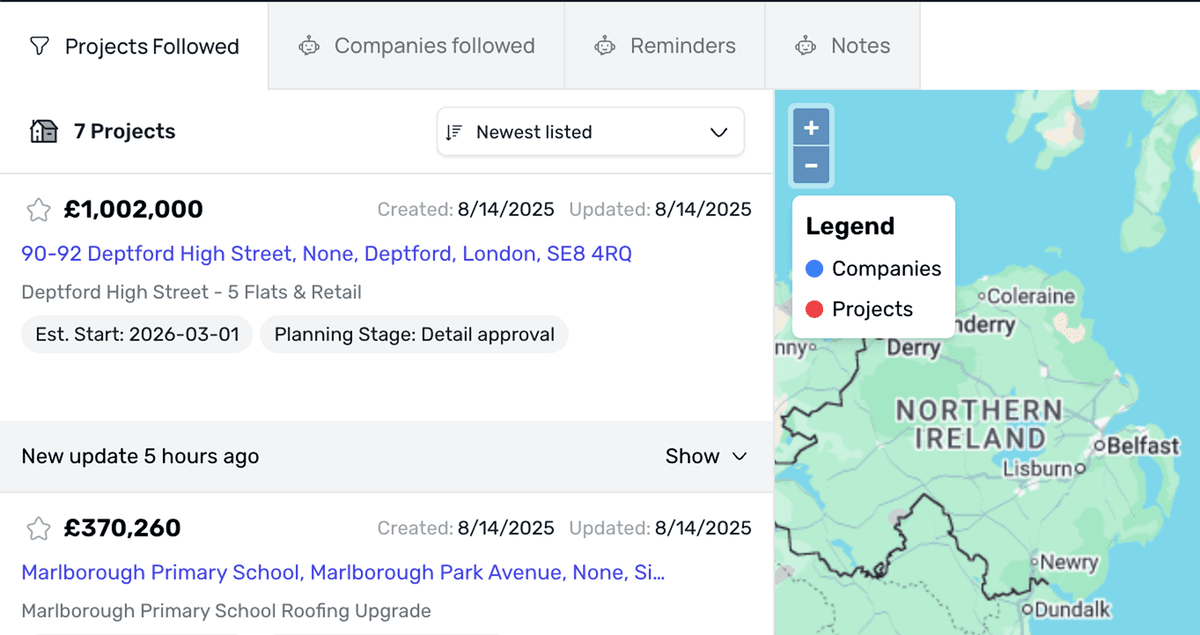Click the building icon beside 7 Projects
The image size is (1200, 635).
(44, 132)
